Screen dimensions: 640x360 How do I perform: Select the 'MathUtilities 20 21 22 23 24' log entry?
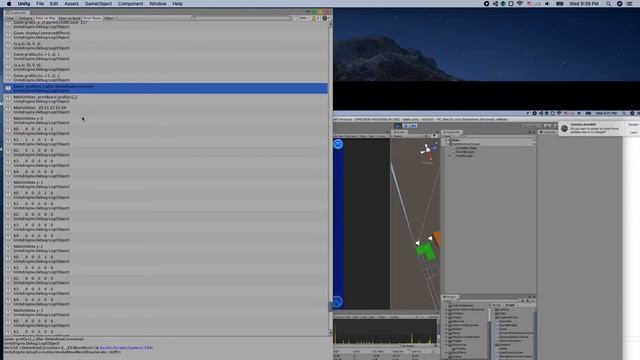[166, 110]
